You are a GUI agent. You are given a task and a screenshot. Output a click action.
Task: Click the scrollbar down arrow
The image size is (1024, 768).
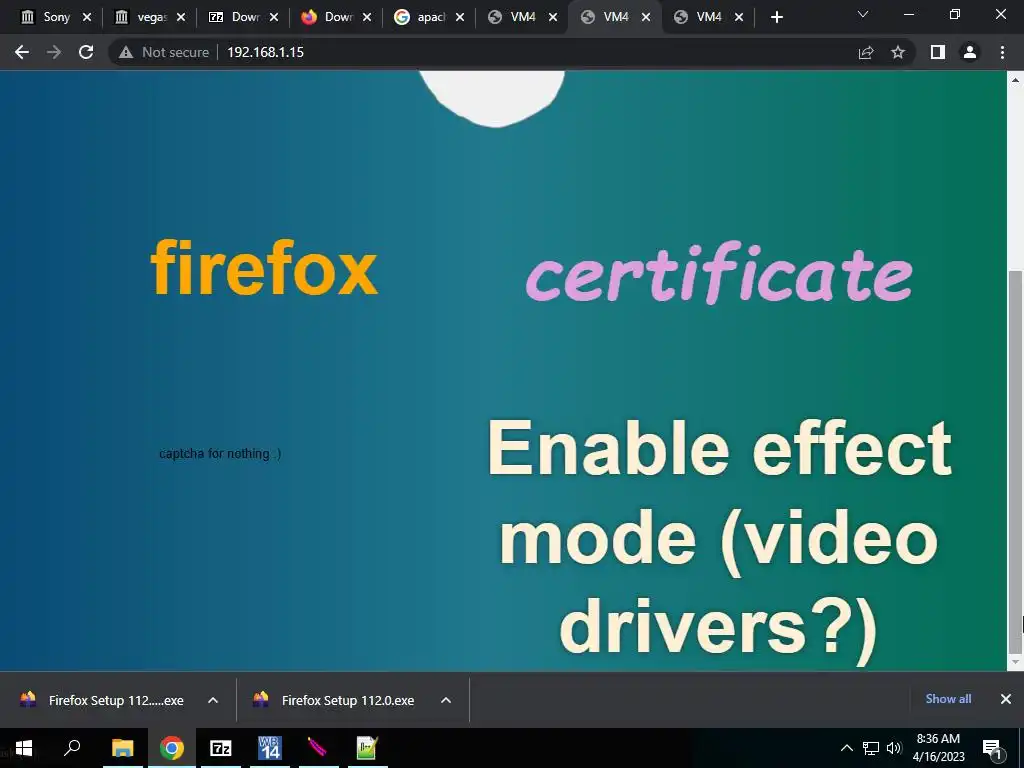point(1015,662)
